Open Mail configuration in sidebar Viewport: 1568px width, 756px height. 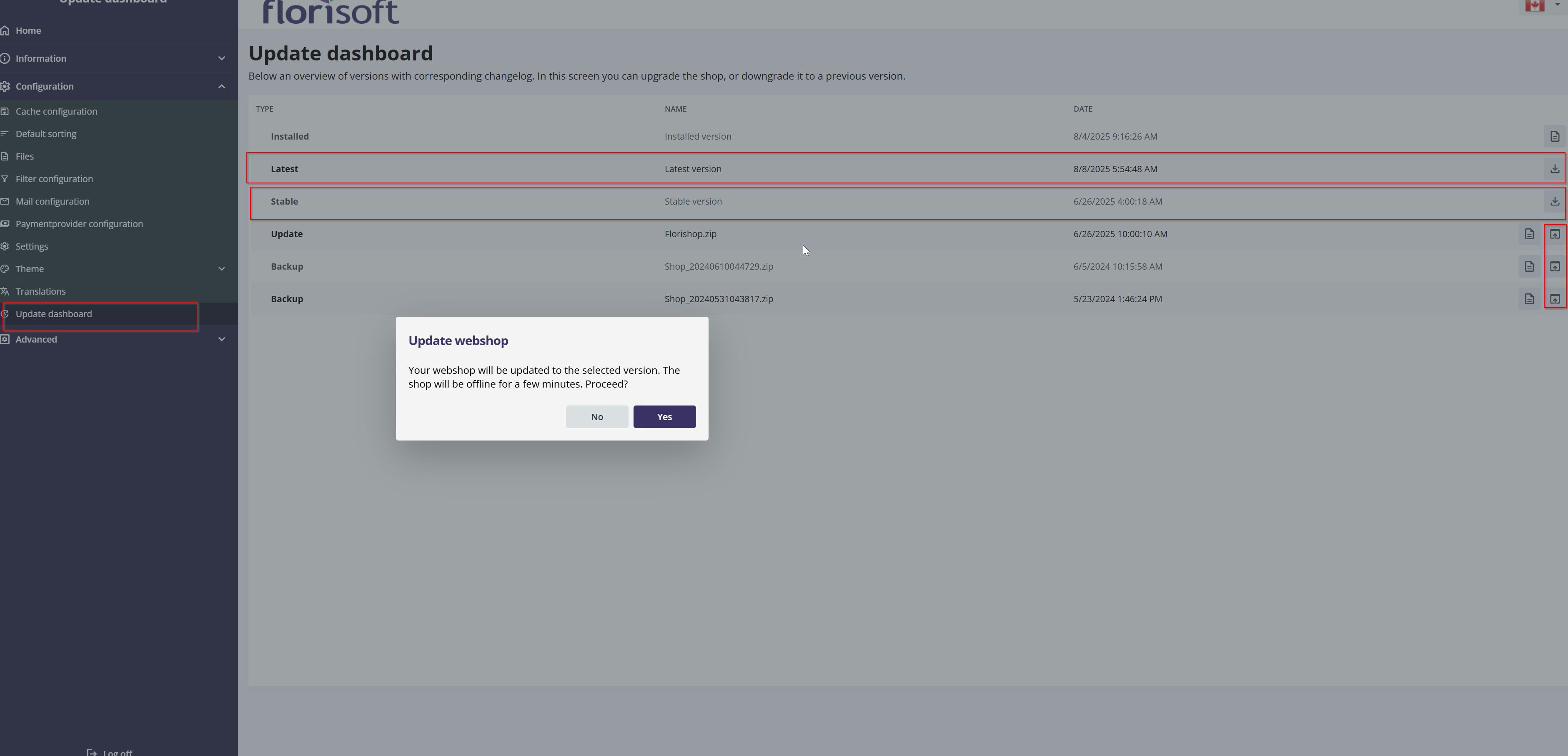(53, 201)
